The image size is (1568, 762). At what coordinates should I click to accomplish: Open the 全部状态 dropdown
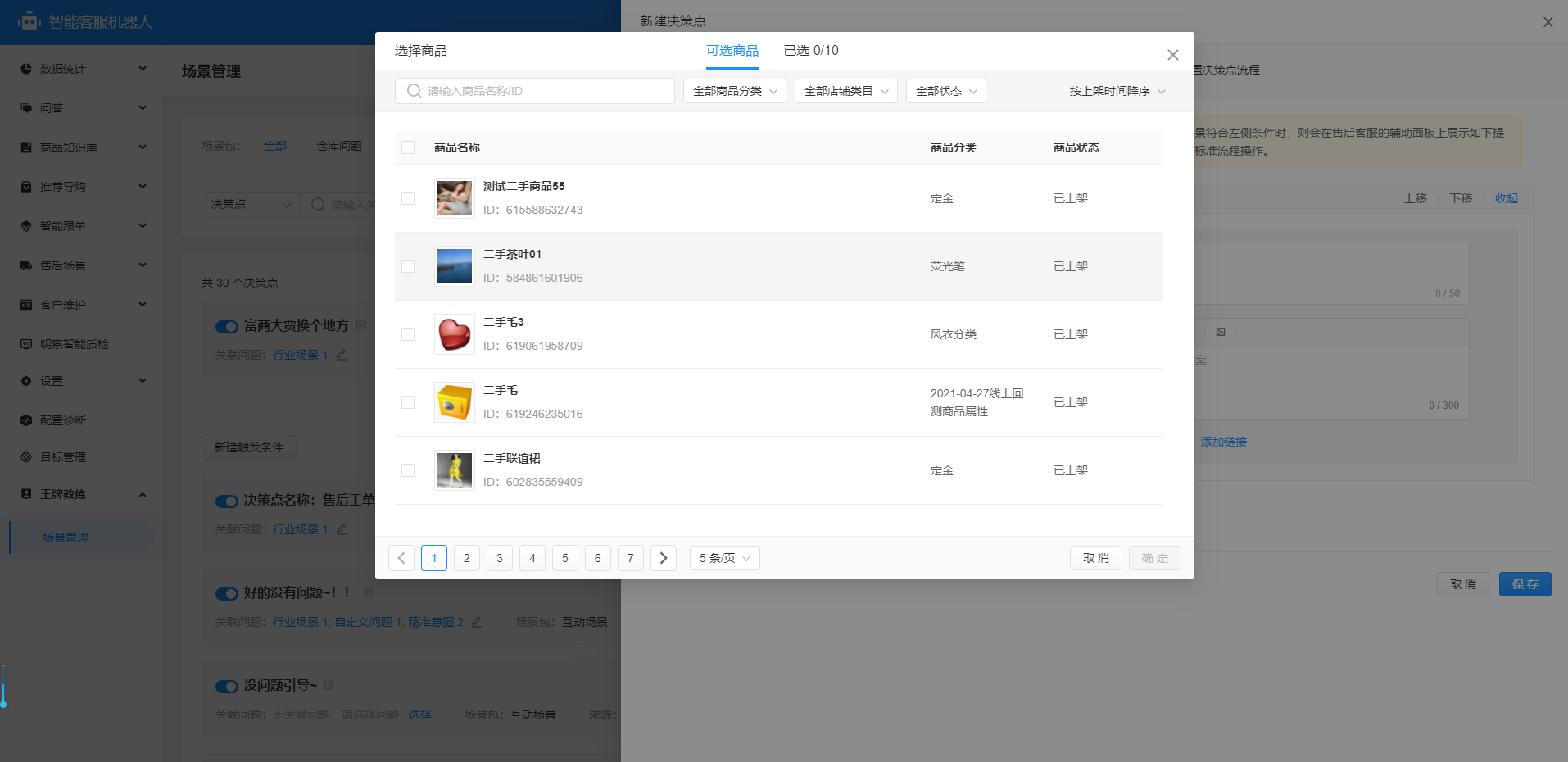(x=946, y=91)
